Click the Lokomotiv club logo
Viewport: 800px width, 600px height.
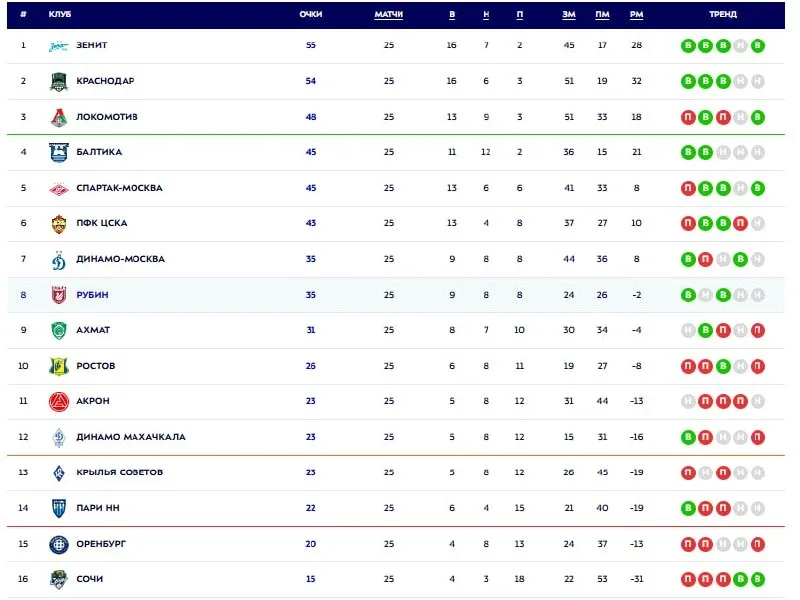(x=59, y=117)
